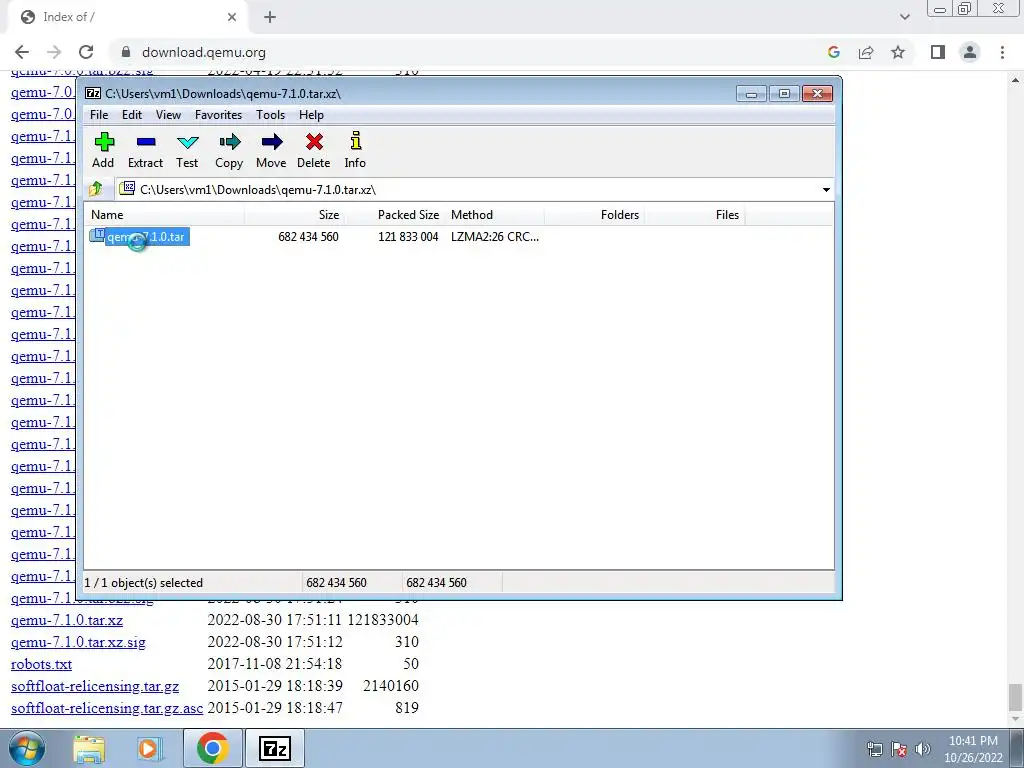Viewport: 1024px width, 768px height.
Task: Switch to Chrome in the taskbar
Action: (212, 748)
